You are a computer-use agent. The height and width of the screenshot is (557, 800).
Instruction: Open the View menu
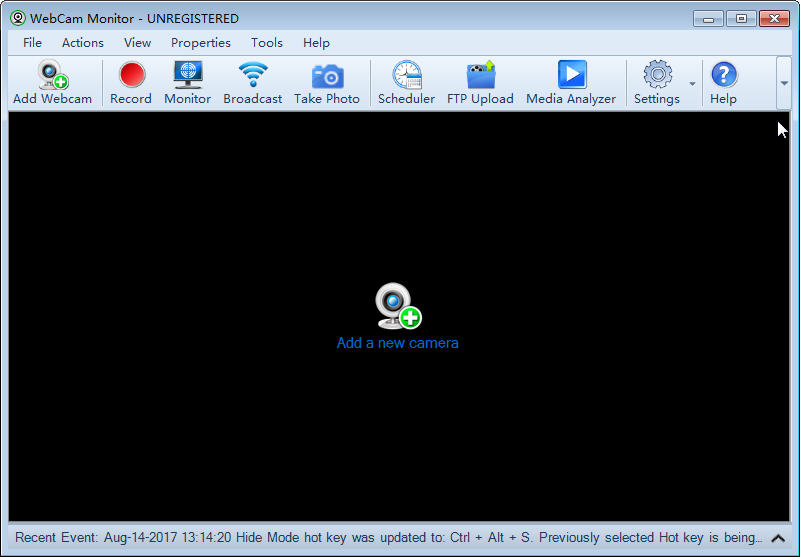(137, 43)
